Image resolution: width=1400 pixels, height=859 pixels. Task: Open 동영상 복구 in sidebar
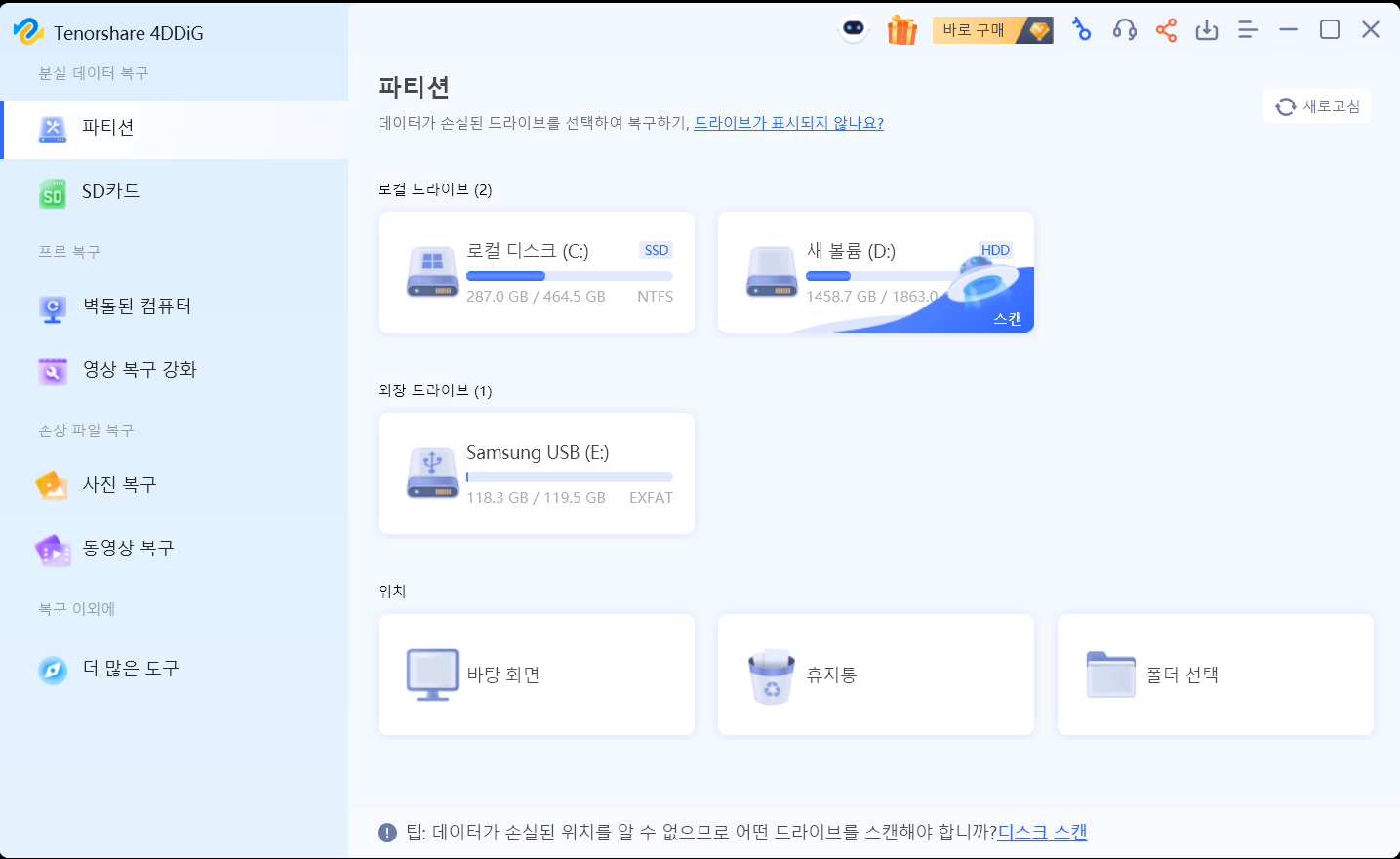click(x=174, y=549)
